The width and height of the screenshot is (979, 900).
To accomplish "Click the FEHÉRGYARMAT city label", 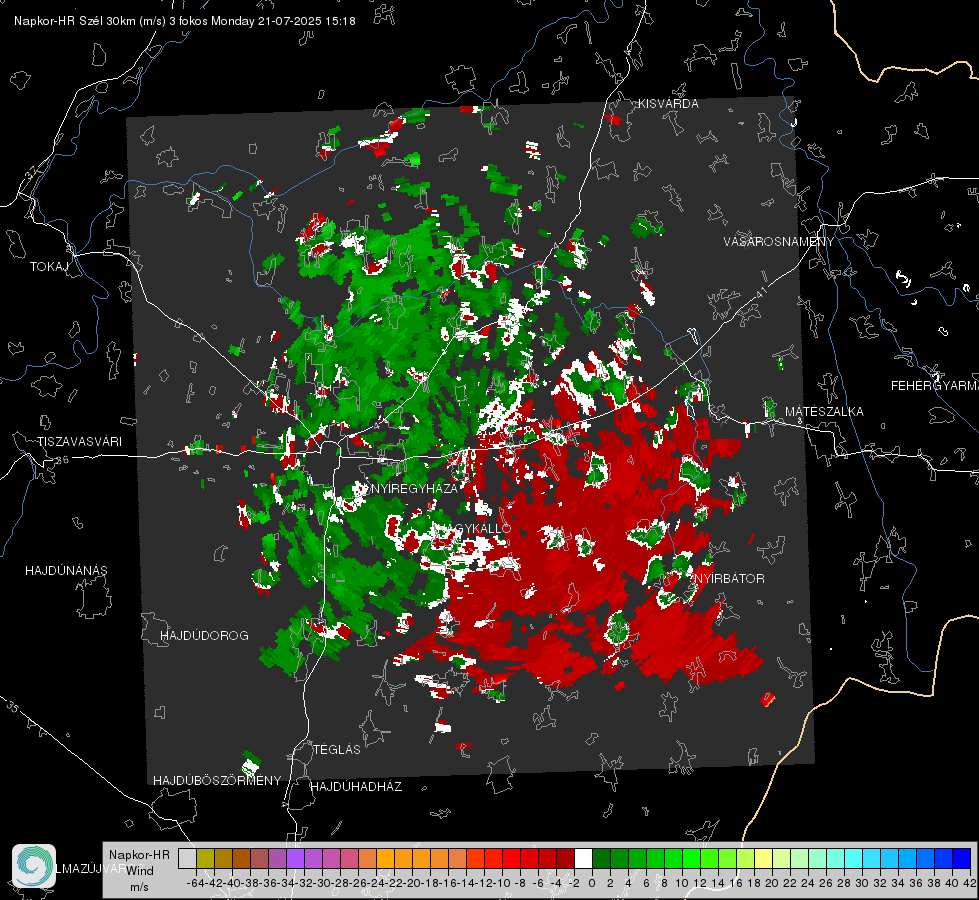I will tap(935, 386).
